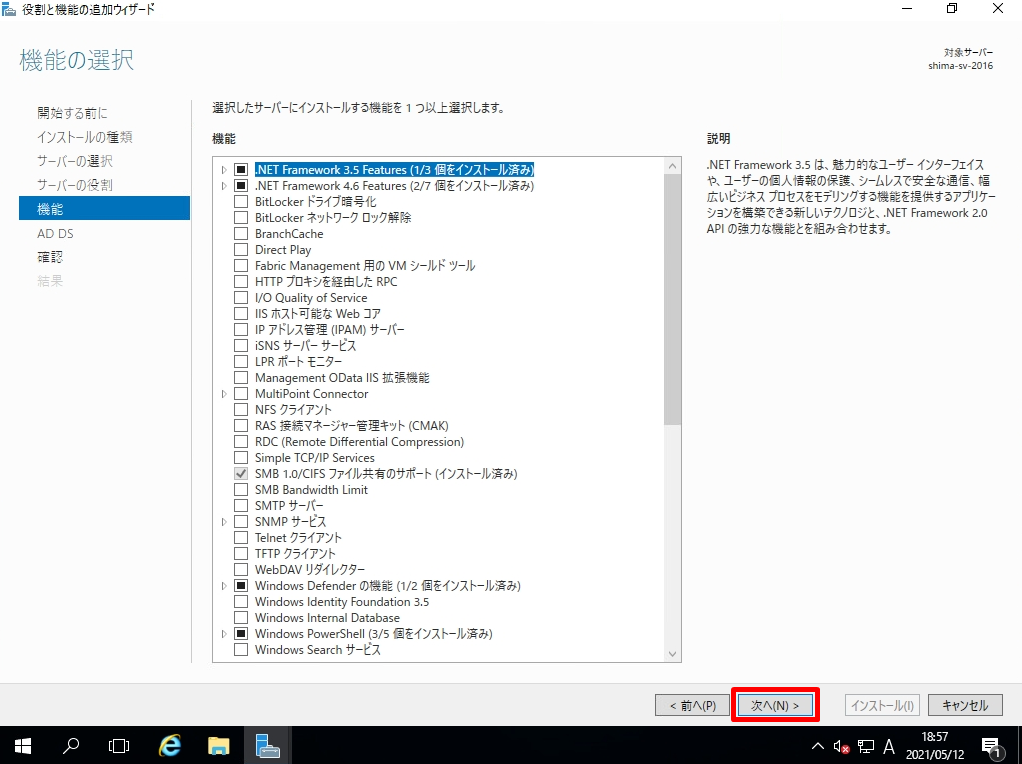The height and width of the screenshot is (764, 1022).
Task: Select the SMB Bandwidth Limit row
Action: click(311, 490)
